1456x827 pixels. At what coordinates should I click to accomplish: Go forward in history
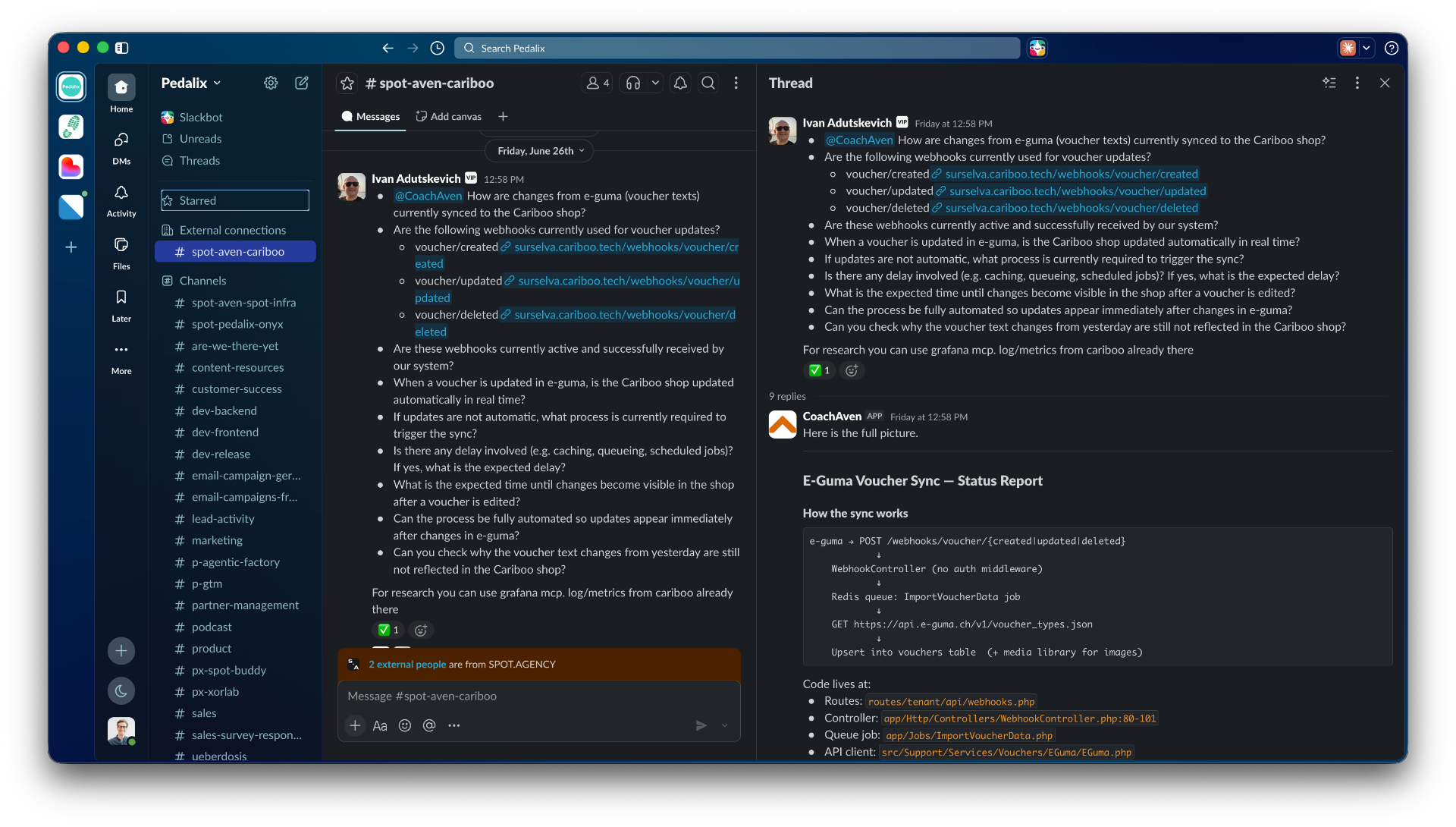click(413, 48)
